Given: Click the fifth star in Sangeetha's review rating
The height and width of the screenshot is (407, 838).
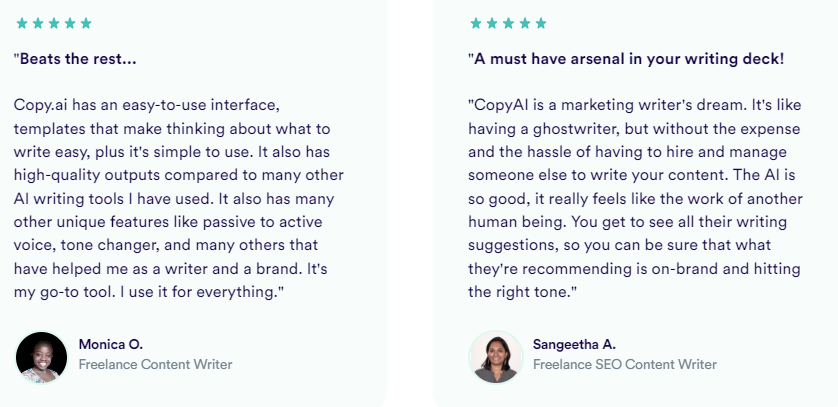Looking at the screenshot, I should (540, 23).
